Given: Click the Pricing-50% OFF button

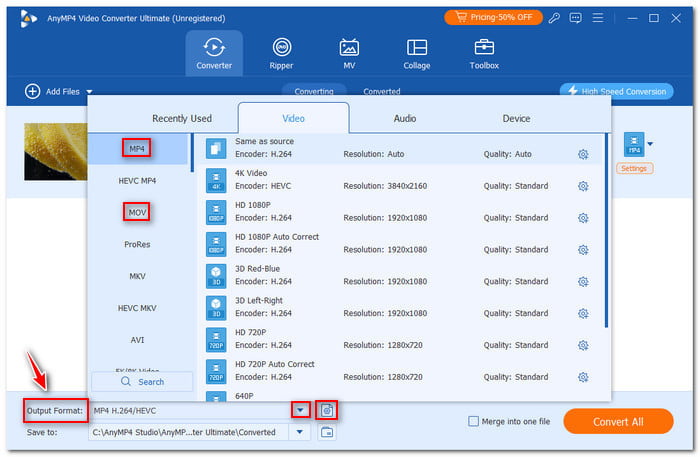Looking at the screenshot, I should [493, 17].
